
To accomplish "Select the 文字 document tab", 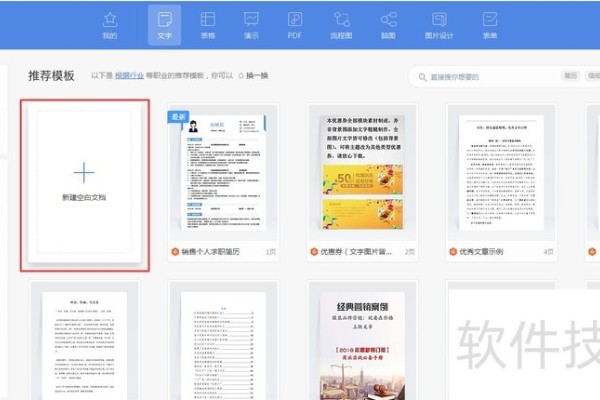I will coord(165,25).
